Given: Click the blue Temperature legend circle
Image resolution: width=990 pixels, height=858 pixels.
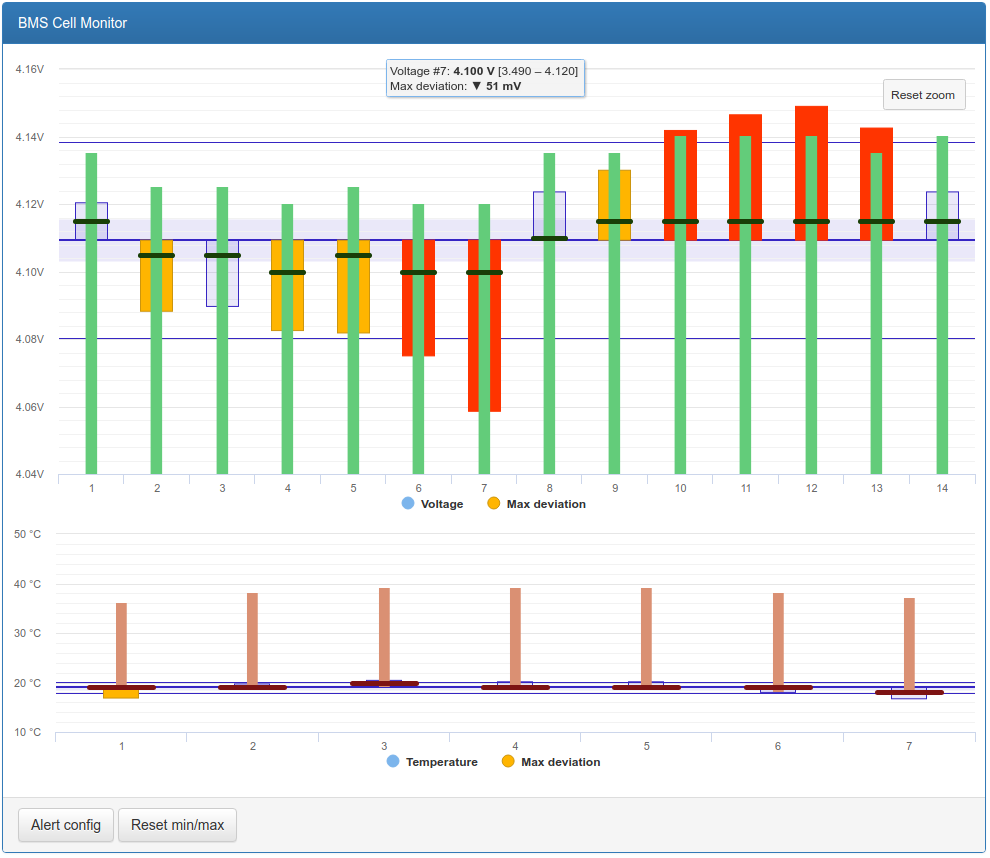Looking at the screenshot, I should point(393,762).
